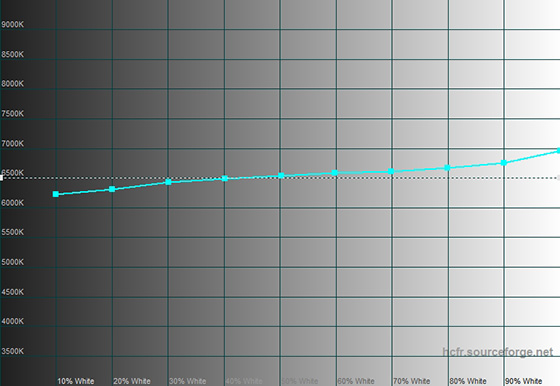The height and width of the screenshot is (386, 560).
Task: Click the '20% White' x-axis label
Action: tap(132, 381)
